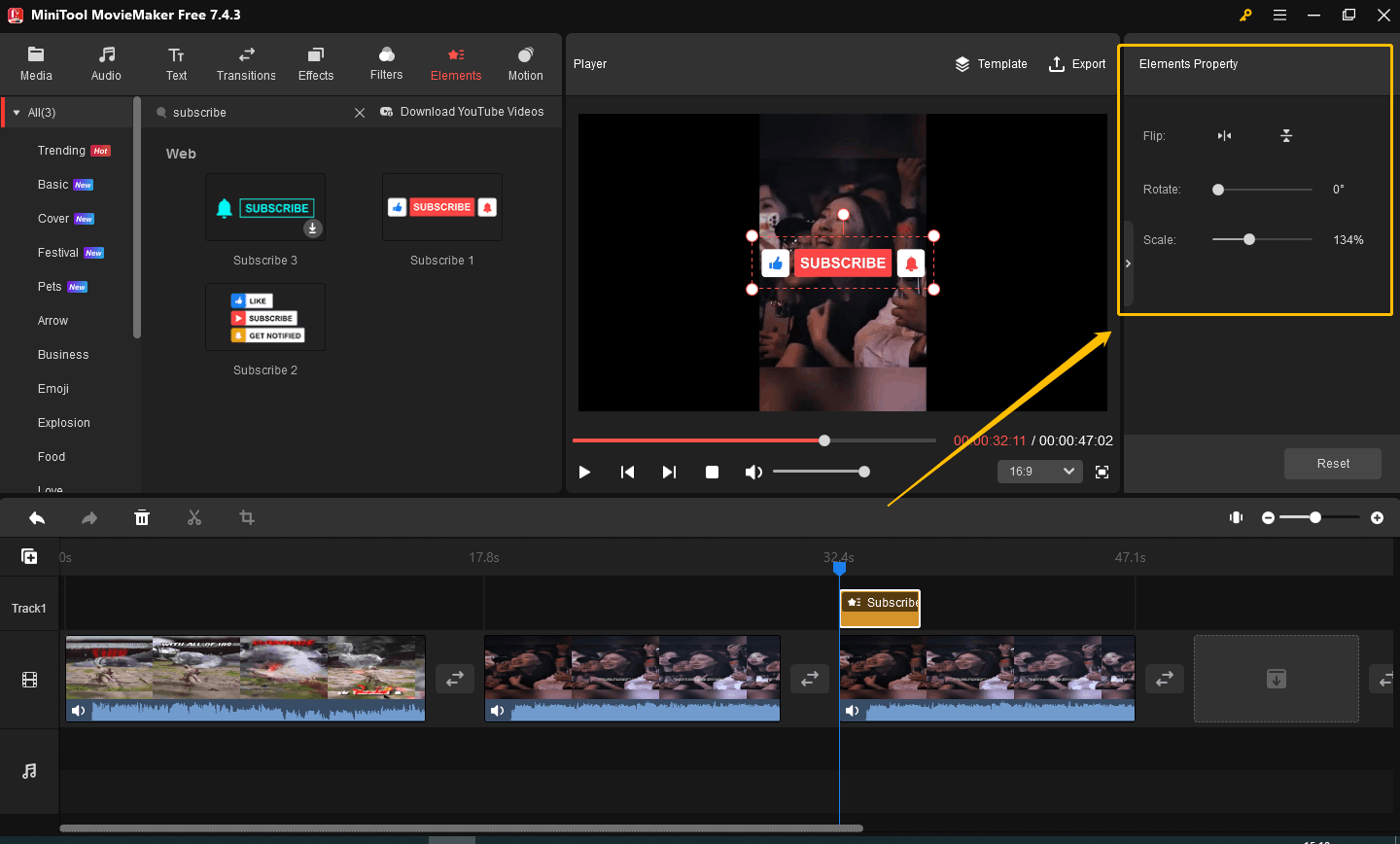Select the Emoji category

point(53,389)
